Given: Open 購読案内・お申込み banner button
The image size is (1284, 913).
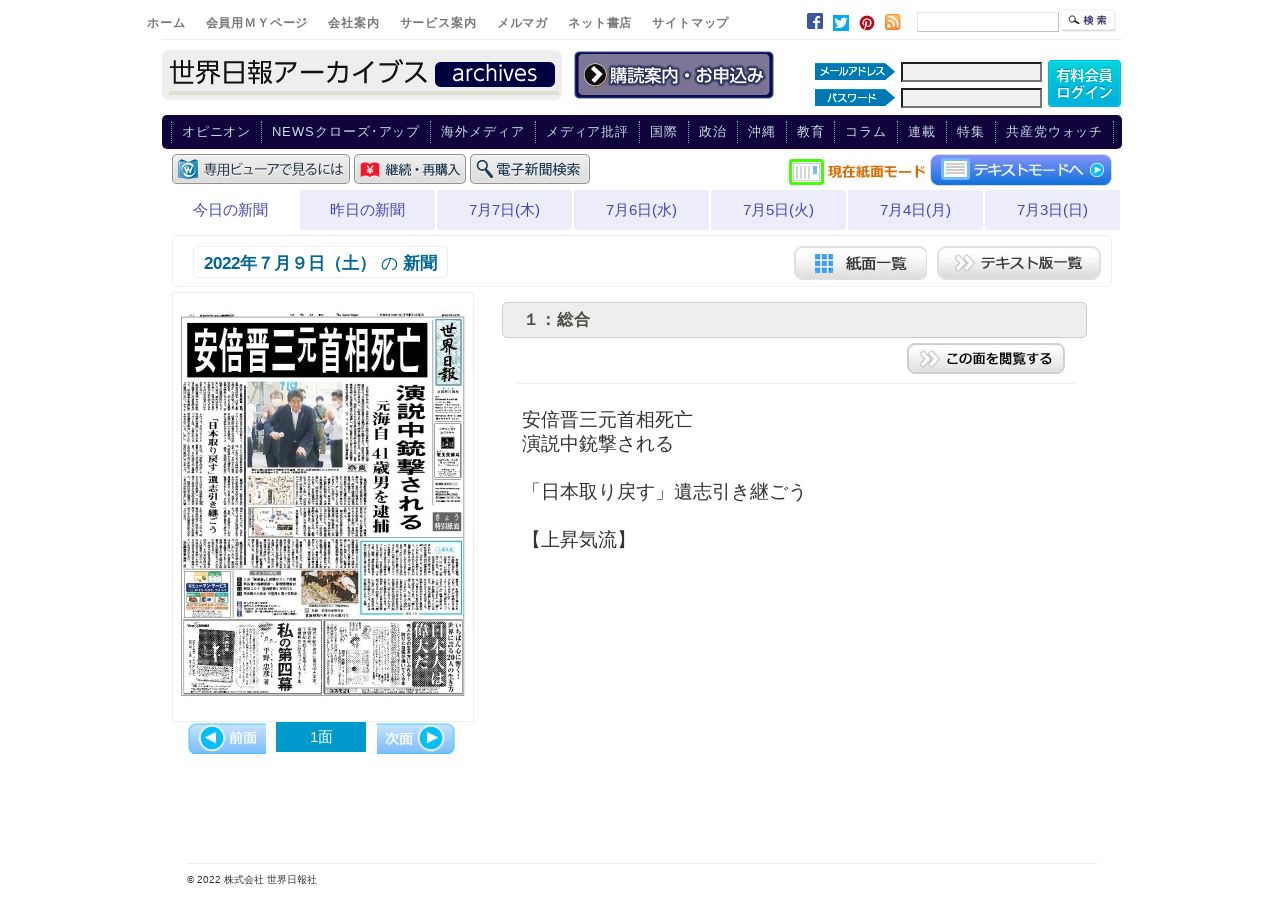Looking at the screenshot, I should (x=674, y=75).
